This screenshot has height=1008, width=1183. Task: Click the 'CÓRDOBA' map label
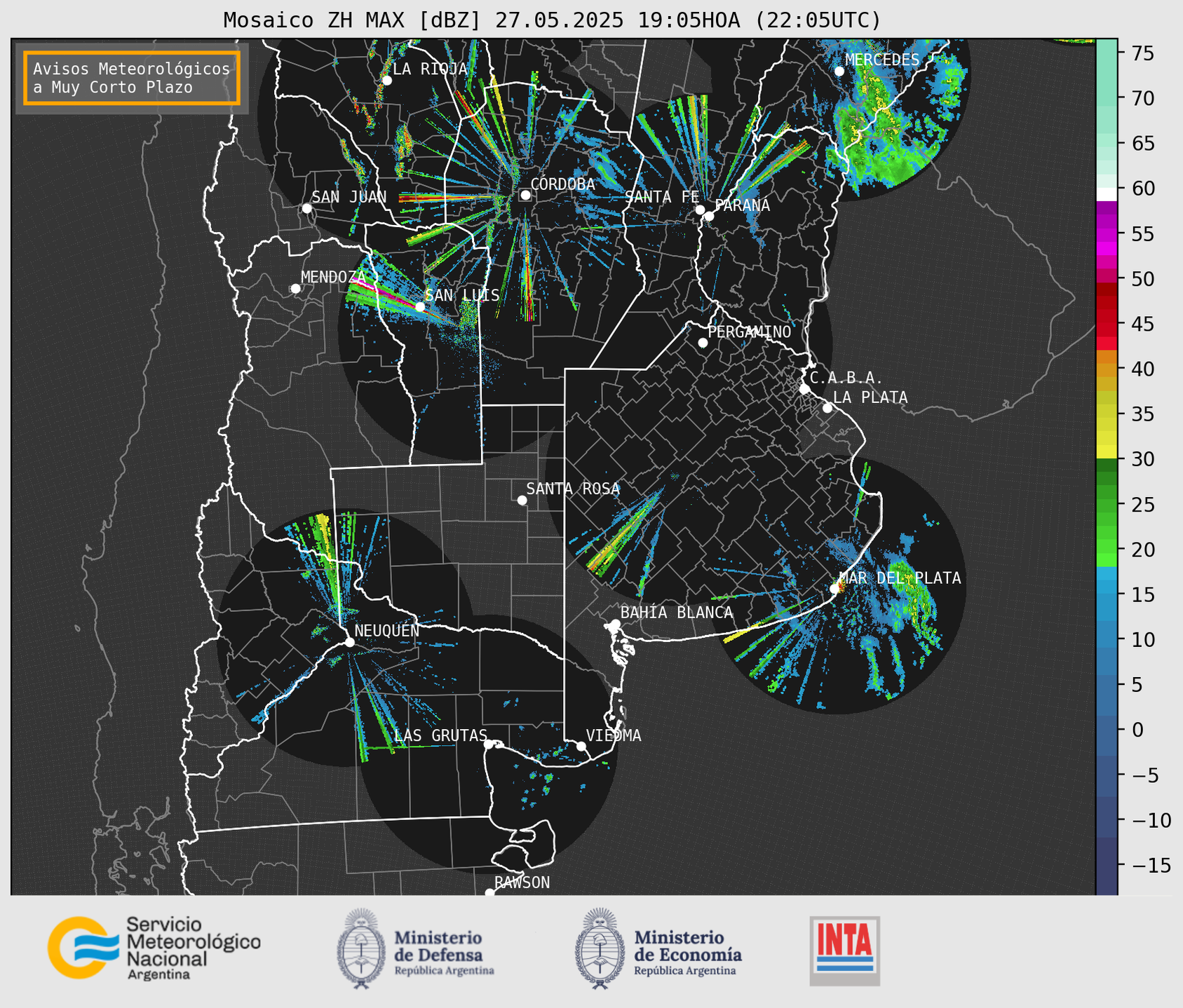click(562, 184)
